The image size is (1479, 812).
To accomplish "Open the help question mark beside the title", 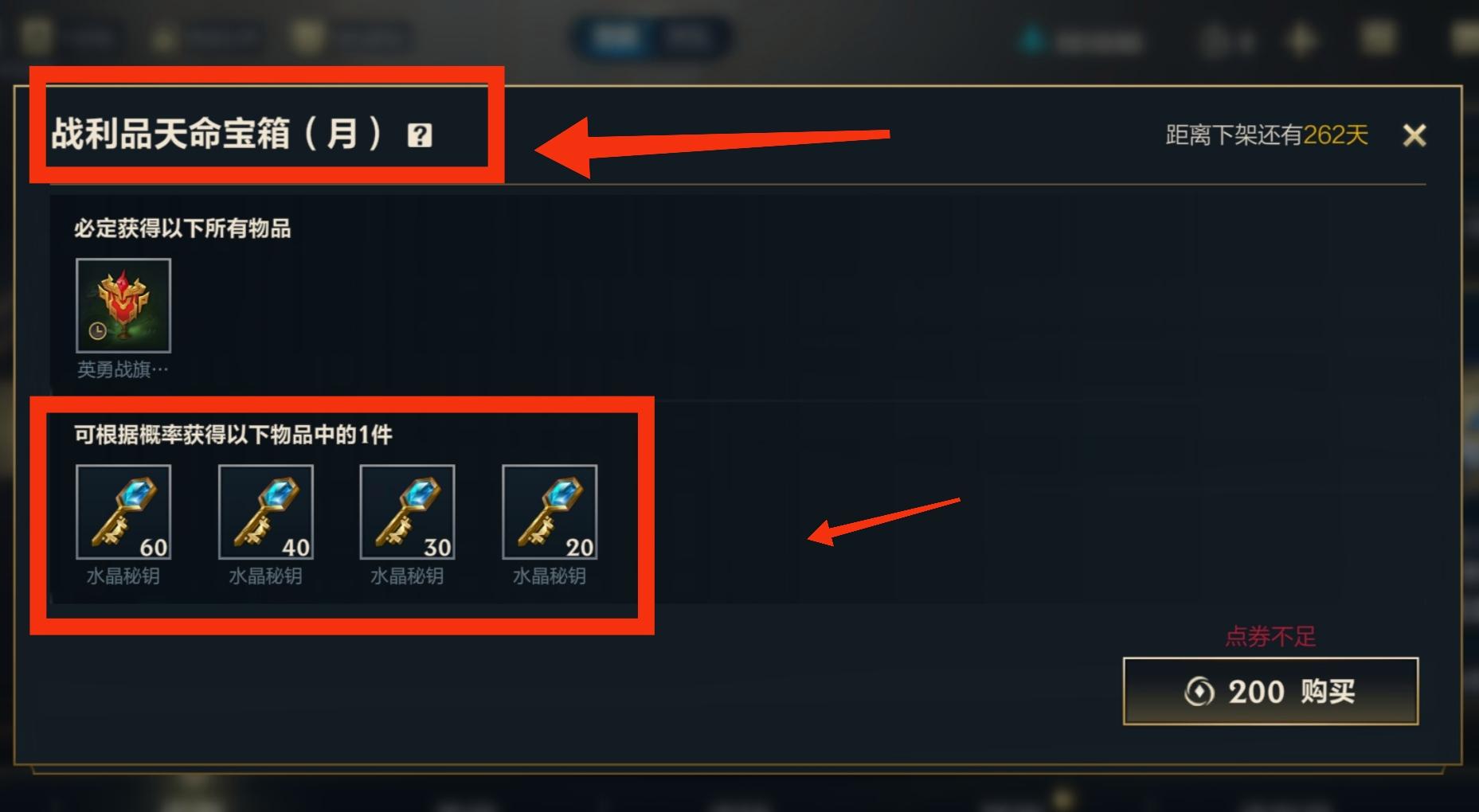I will pos(420,135).
